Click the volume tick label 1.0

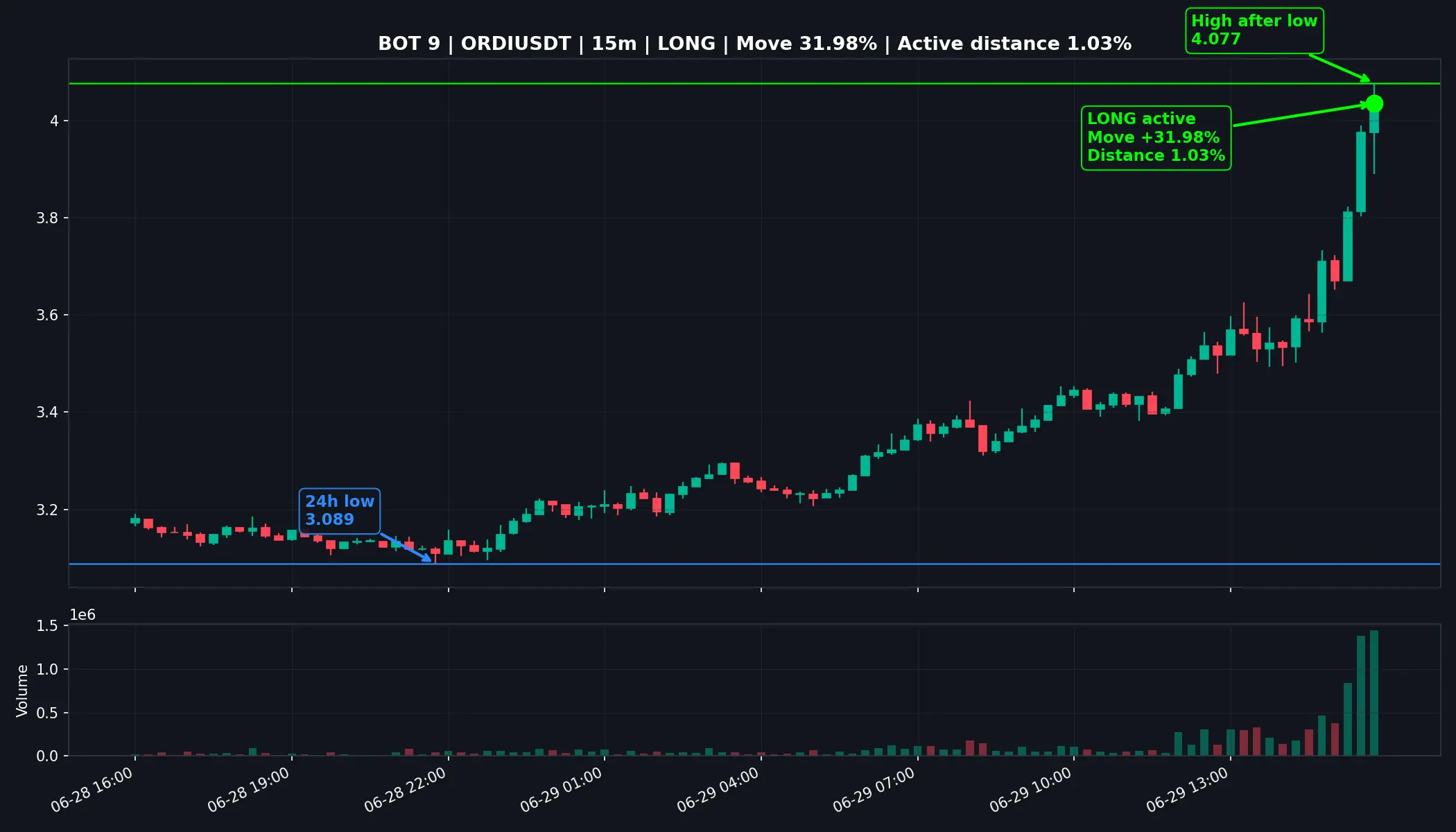click(47, 670)
